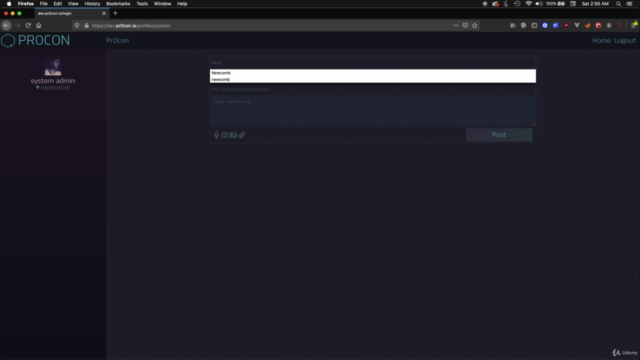Click the browser forward arrow

click(17, 25)
